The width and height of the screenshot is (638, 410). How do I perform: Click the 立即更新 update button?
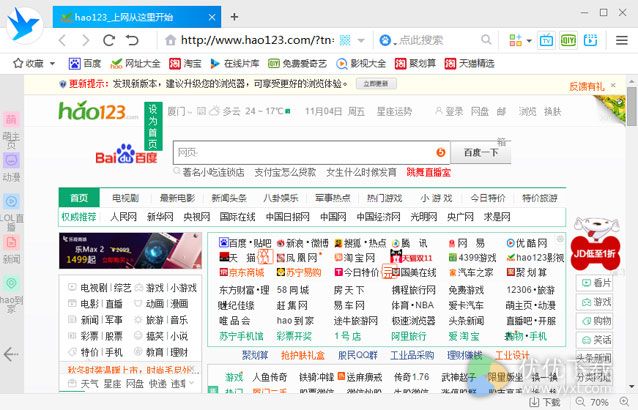click(x=376, y=84)
